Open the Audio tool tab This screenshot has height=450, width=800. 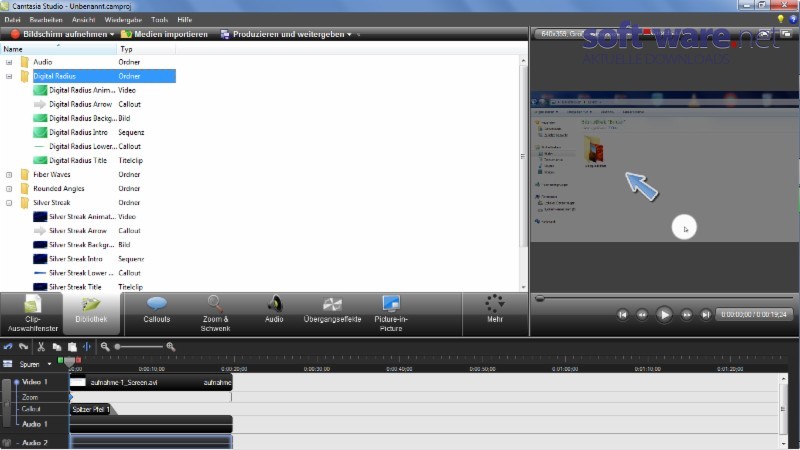click(x=274, y=310)
